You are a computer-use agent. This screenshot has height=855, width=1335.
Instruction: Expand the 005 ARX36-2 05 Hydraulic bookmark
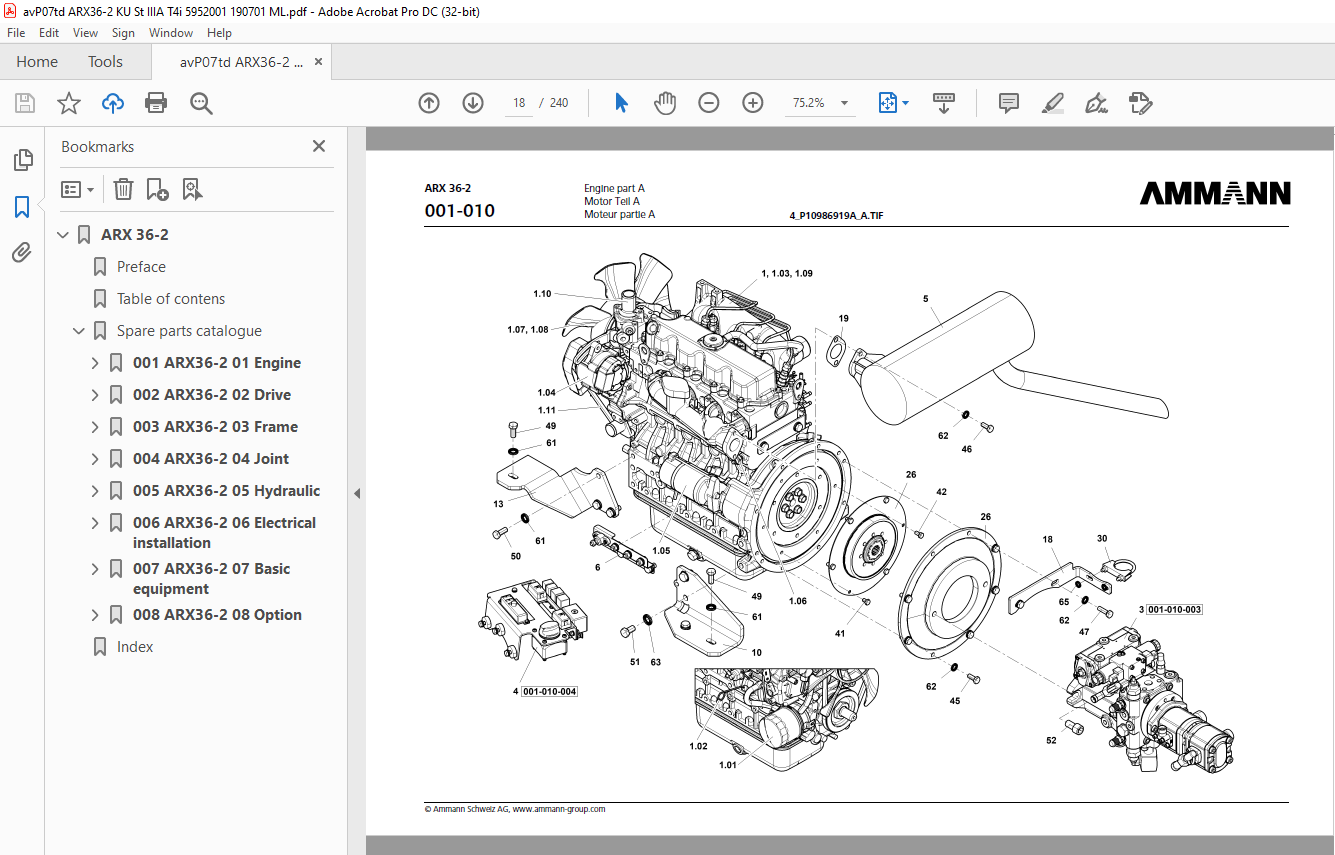pyautogui.click(x=96, y=491)
